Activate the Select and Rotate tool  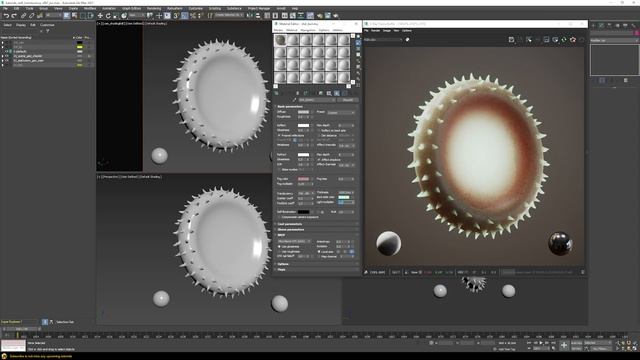coord(108,16)
